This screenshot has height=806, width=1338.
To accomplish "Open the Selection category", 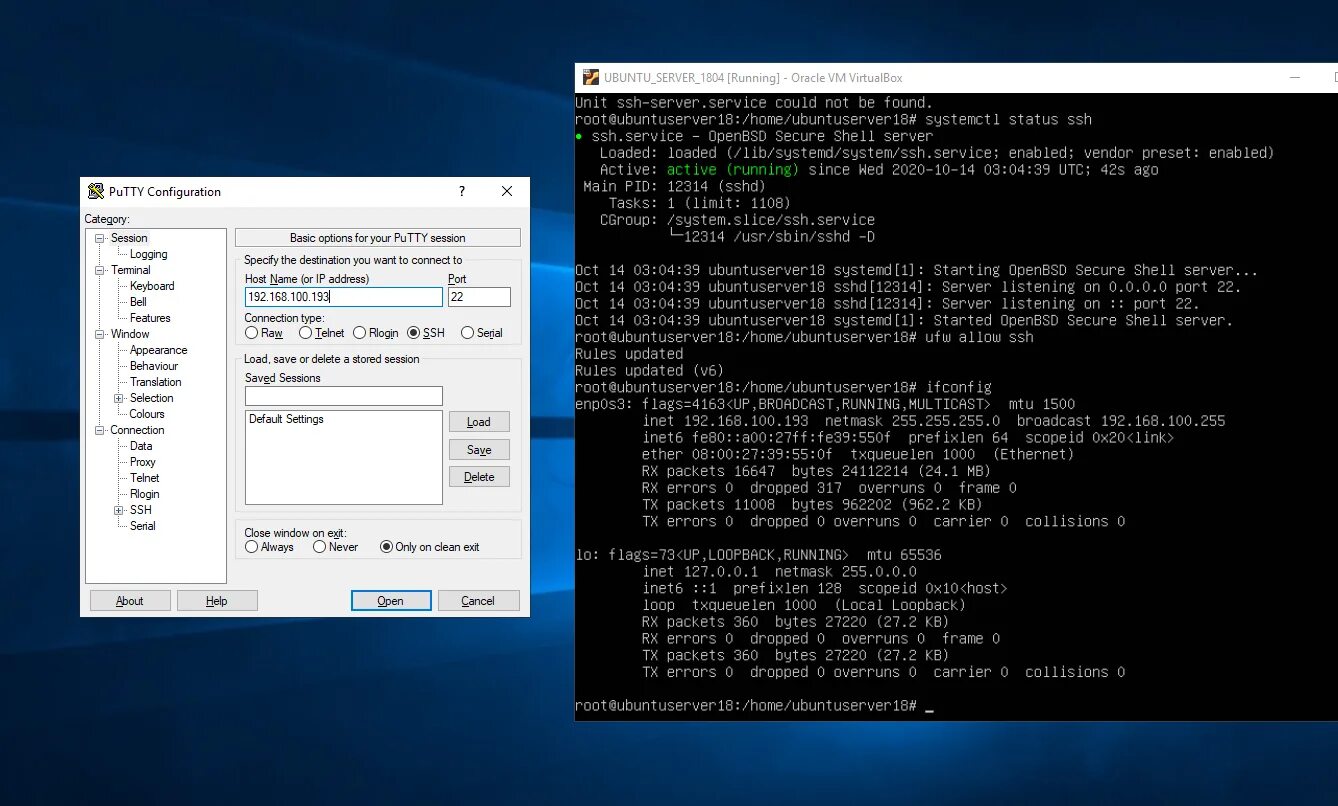I will click(151, 398).
